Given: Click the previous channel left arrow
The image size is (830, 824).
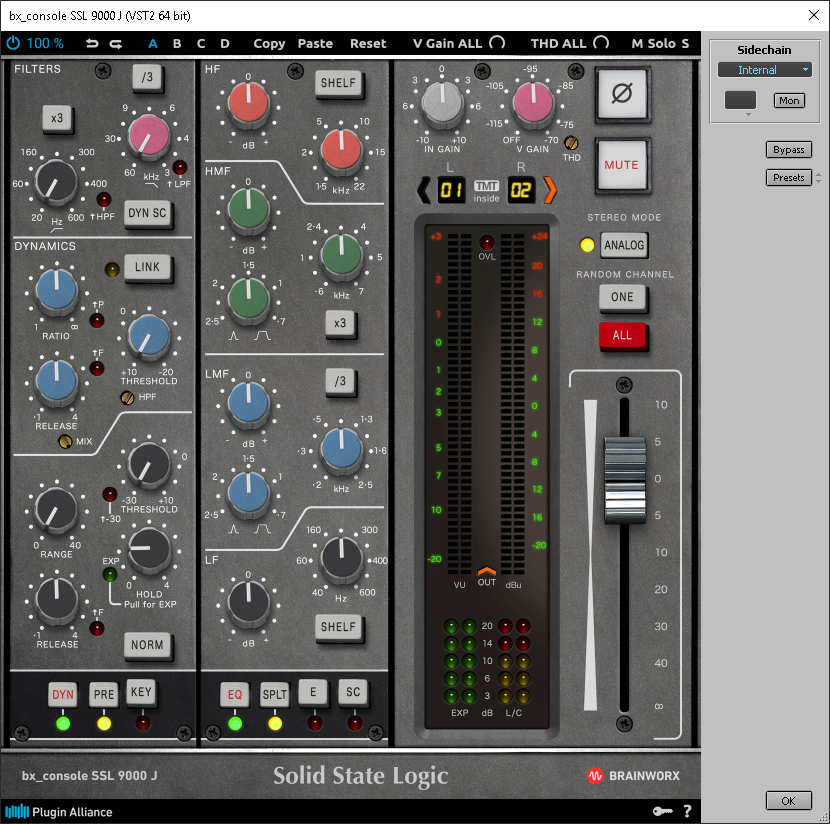Looking at the screenshot, I should (x=423, y=188).
